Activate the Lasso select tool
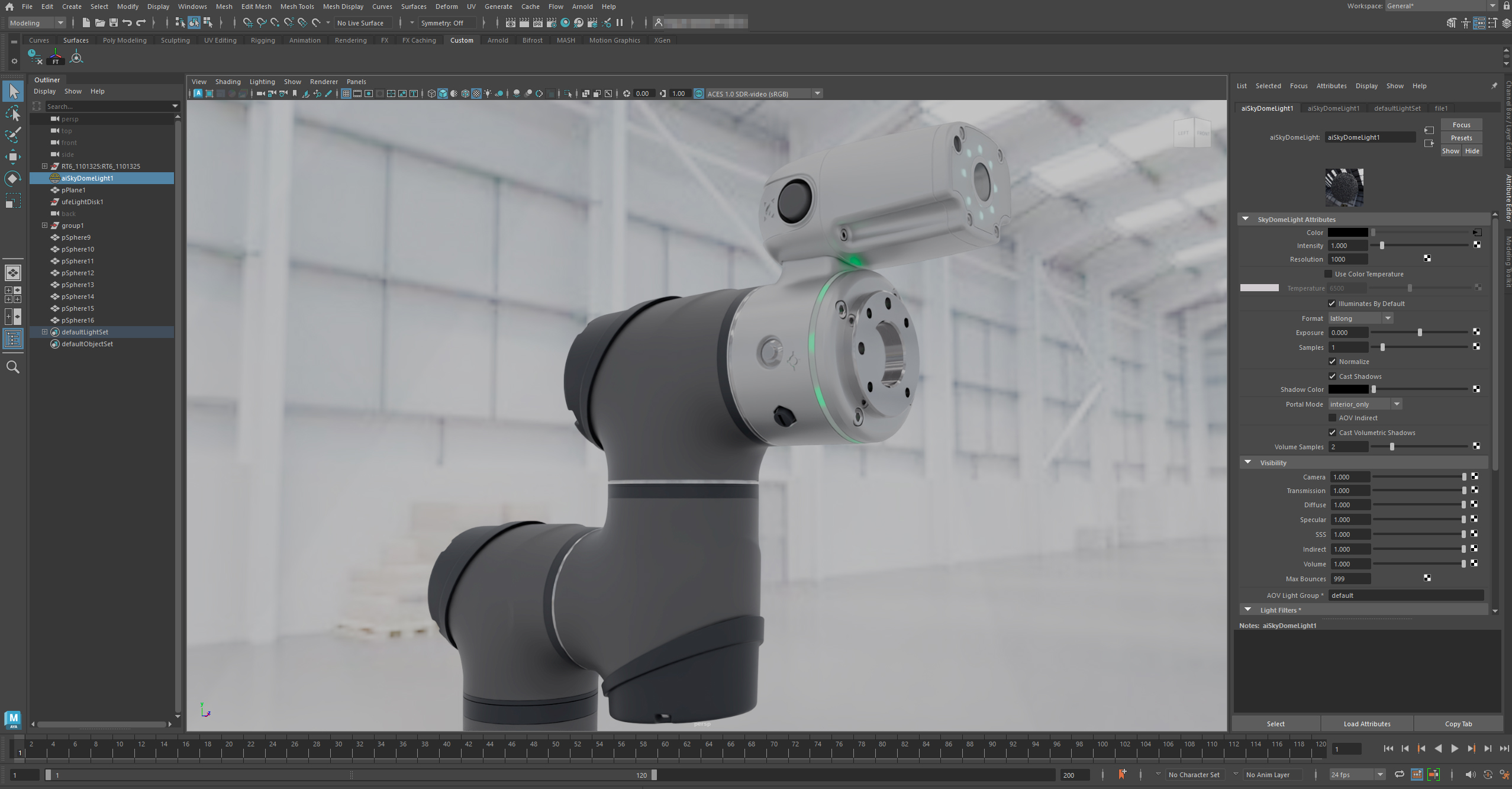Screen dimensions: 1512x789 (x=13, y=113)
